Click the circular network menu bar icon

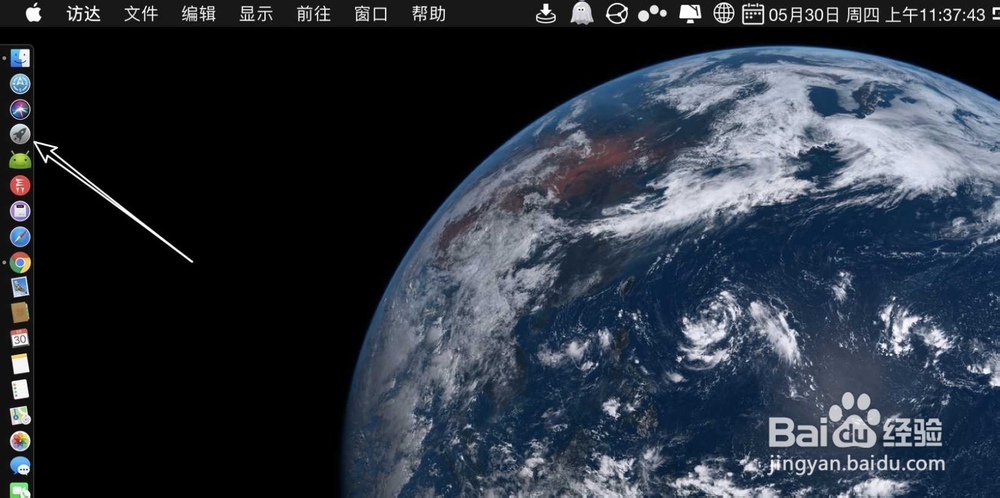pos(617,13)
